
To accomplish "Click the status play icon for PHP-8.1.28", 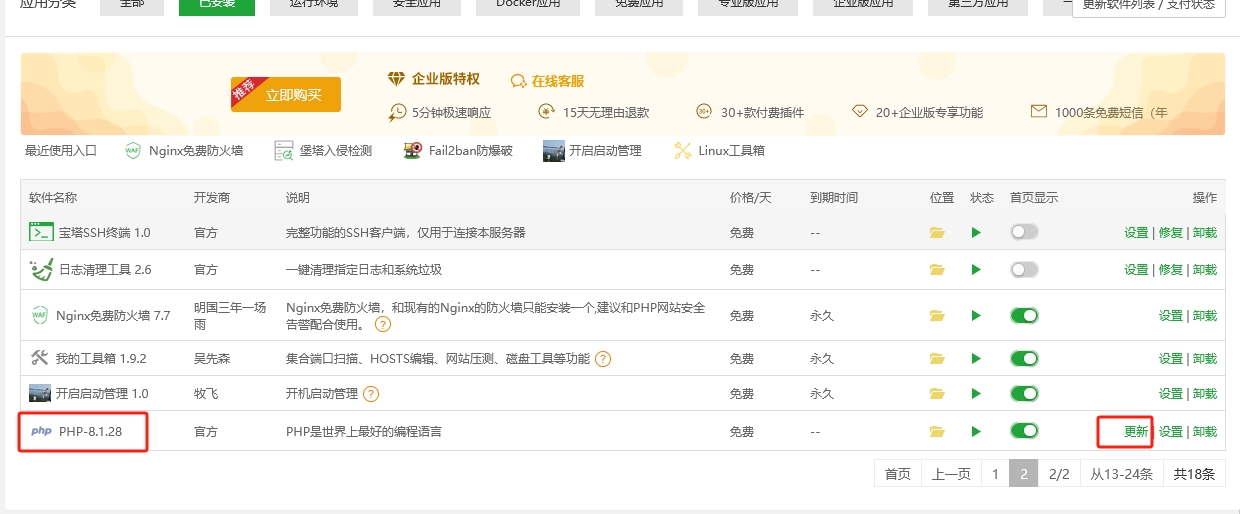I will pyautogui.click(x=976, y=431).
